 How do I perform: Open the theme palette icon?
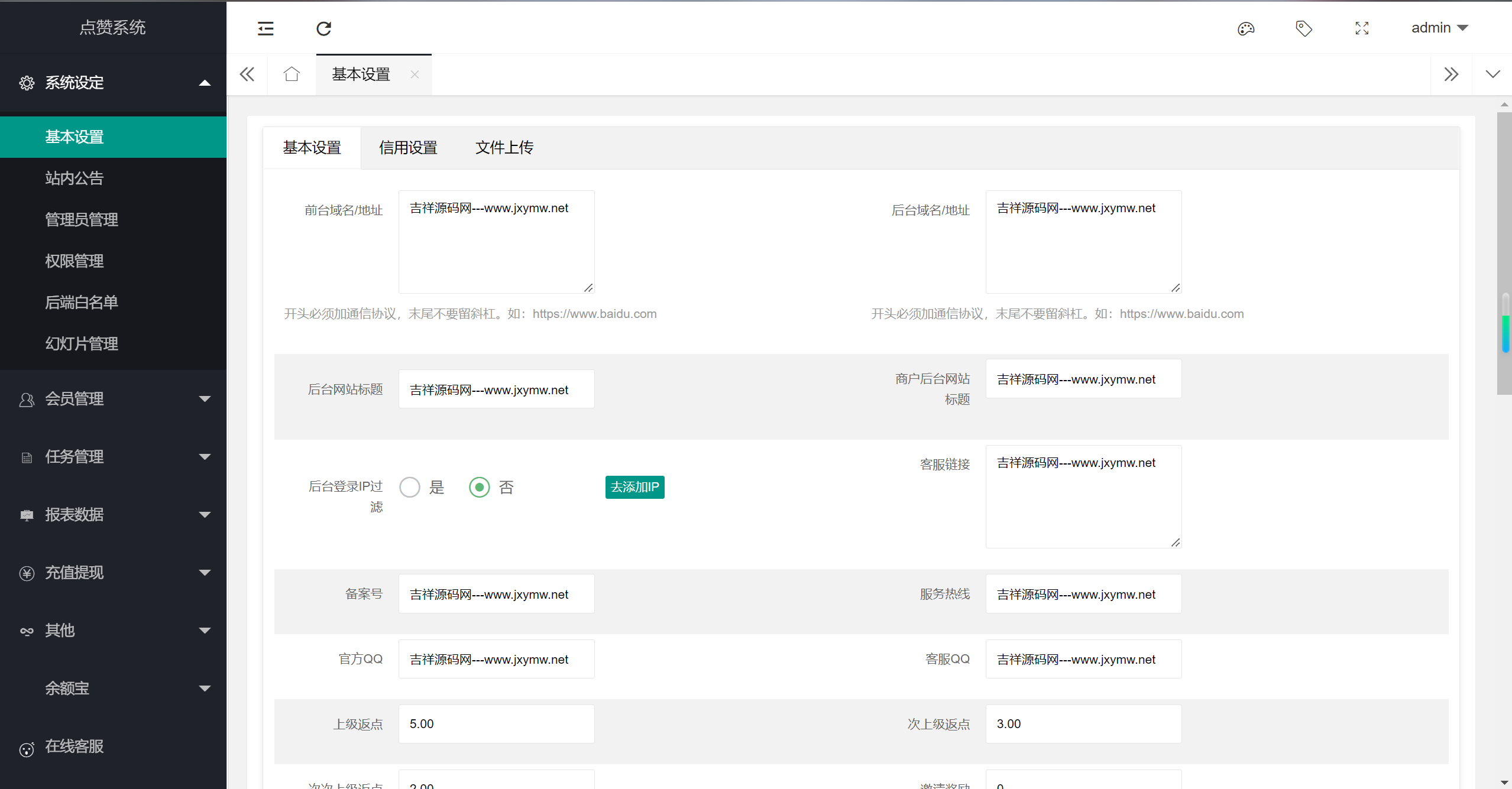click(x=1246, y=28)
